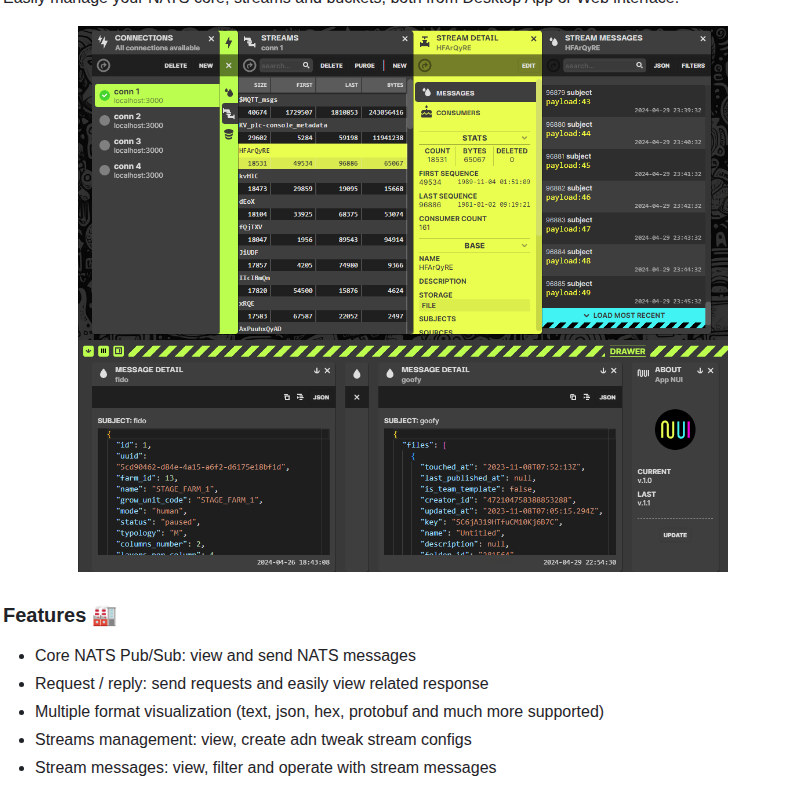Sort streams by LAST column header
The image size is (800, 788).
[x=339, y=85]
